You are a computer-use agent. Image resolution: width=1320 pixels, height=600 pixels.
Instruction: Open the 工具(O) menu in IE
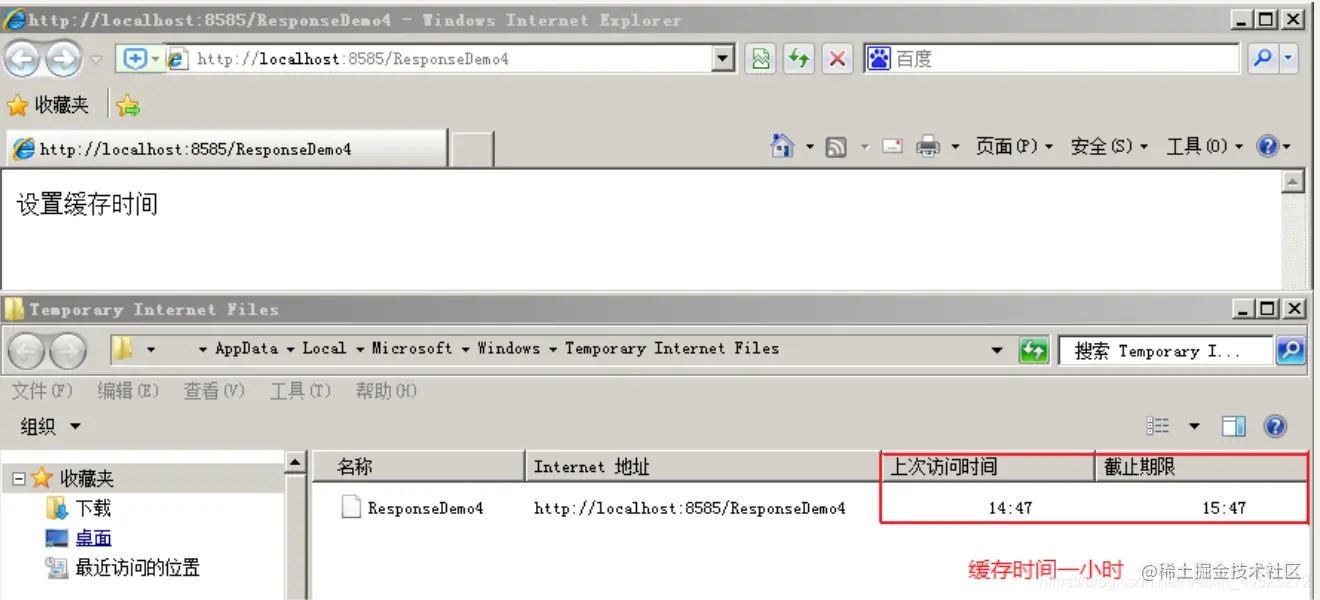click(1204, 147)
